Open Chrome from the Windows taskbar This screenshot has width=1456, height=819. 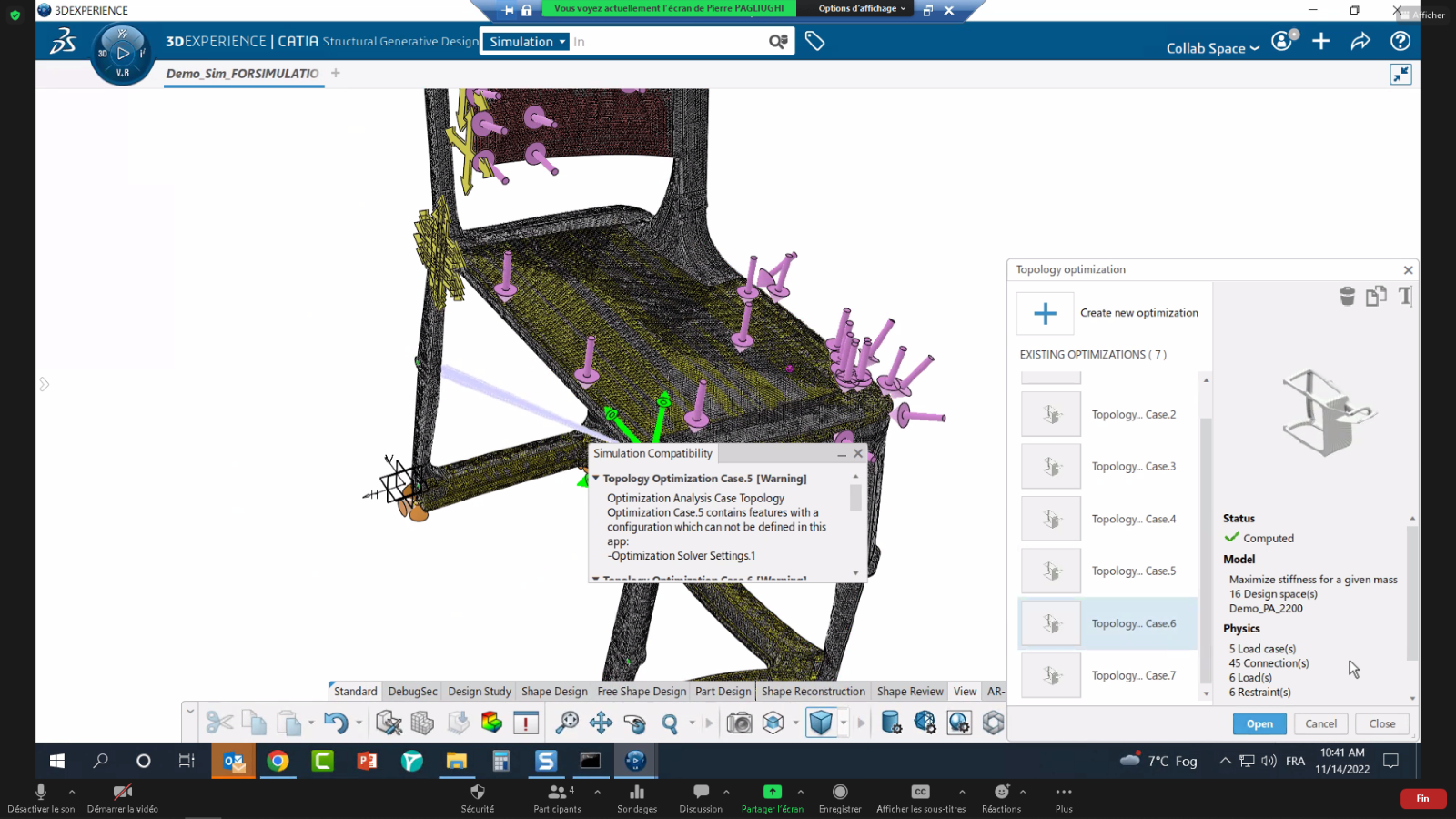point(278,761)
